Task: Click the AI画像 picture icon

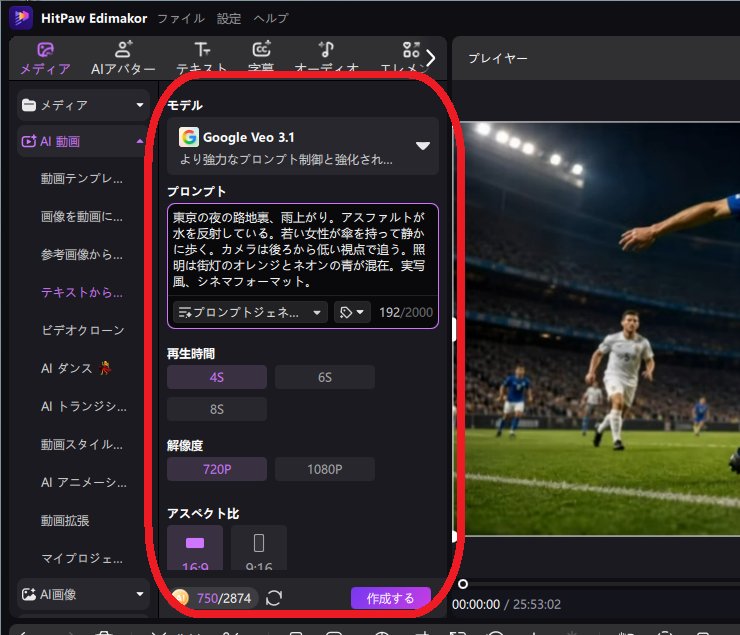Action: tap(29, 594)
